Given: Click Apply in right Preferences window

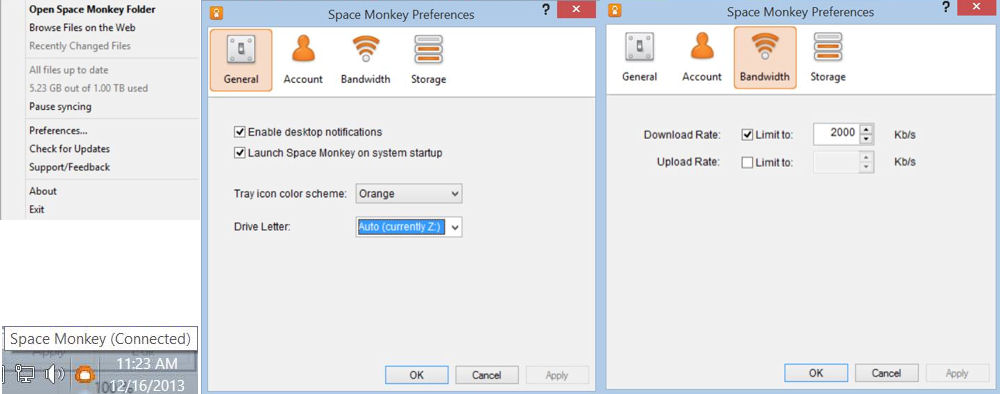Looking at the screenshot, I should click(x=957, y=373).
